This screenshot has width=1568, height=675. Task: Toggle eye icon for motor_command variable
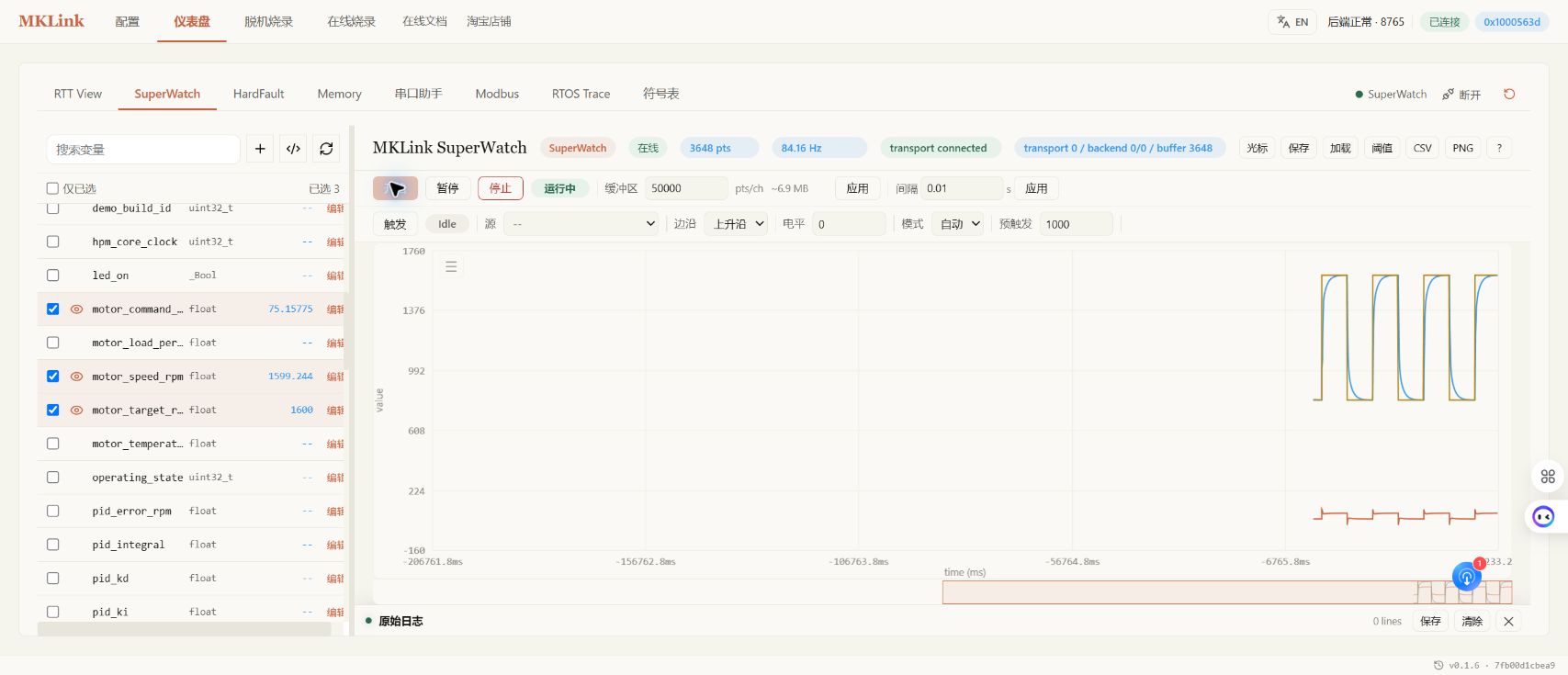76,309
